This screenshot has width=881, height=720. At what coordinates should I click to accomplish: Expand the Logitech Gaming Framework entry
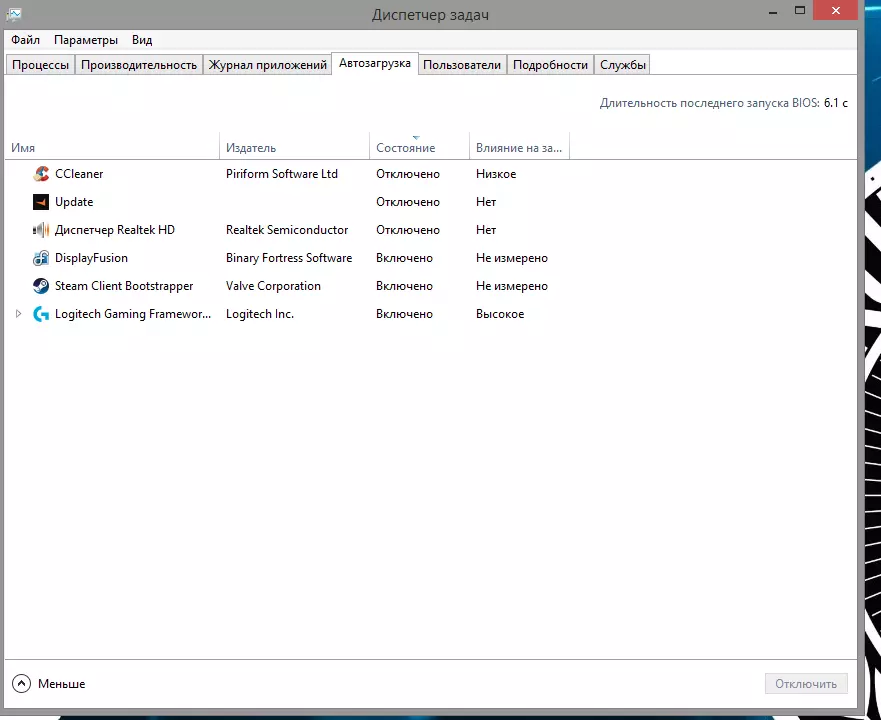click(18, 314)
